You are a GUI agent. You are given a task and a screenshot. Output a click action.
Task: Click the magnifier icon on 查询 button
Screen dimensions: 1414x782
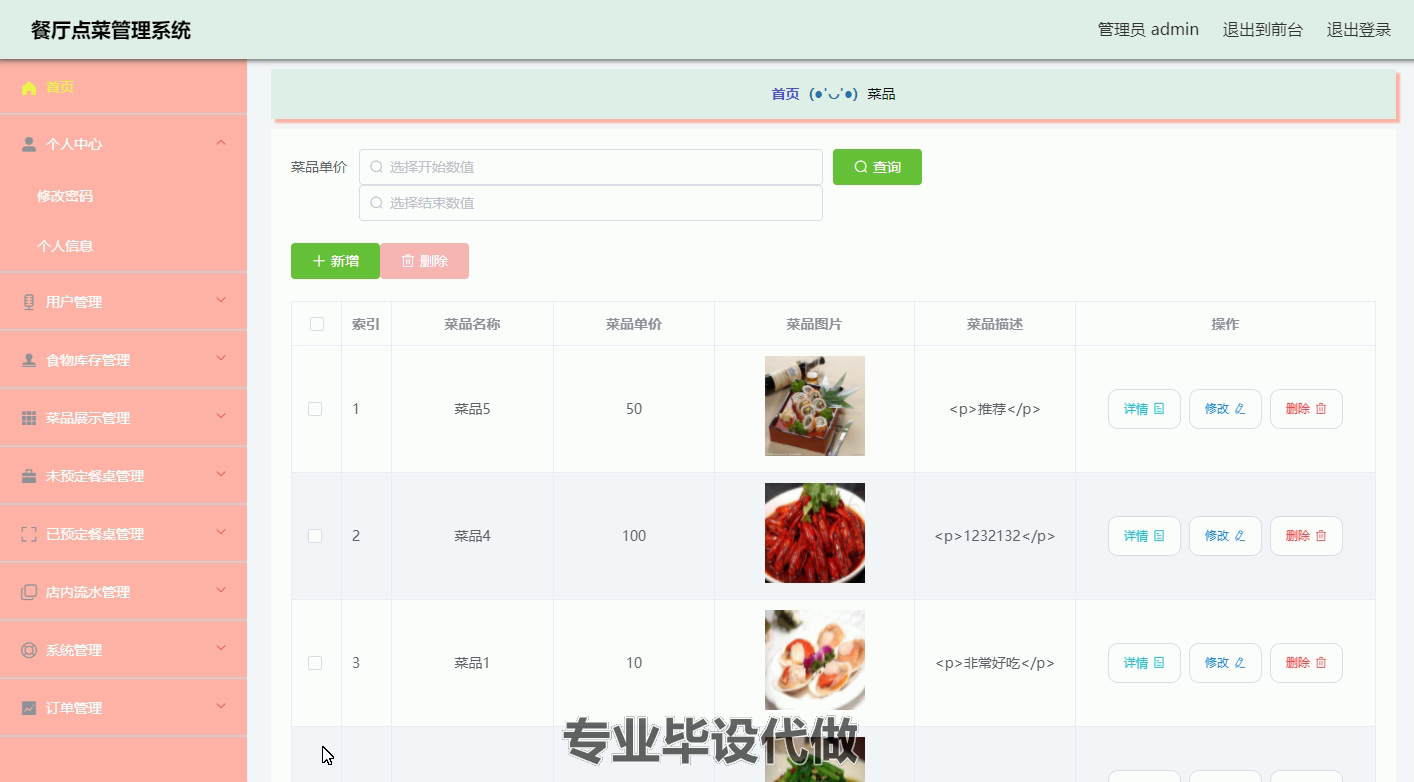point(861,167)
